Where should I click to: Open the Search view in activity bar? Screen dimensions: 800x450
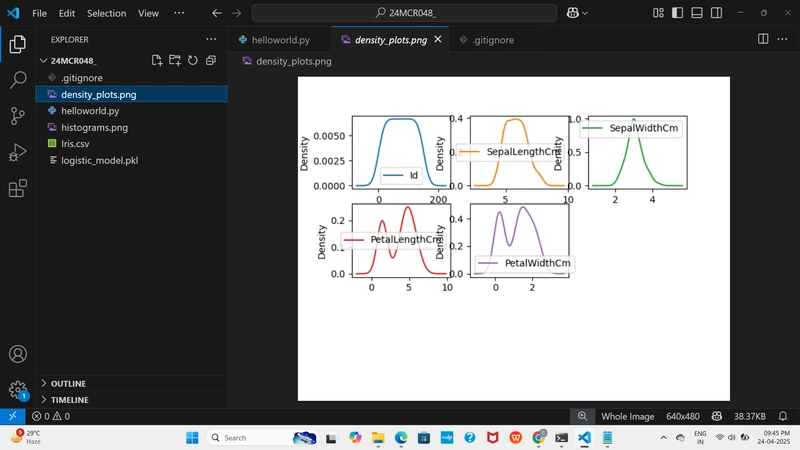click(x=18, y=80)
